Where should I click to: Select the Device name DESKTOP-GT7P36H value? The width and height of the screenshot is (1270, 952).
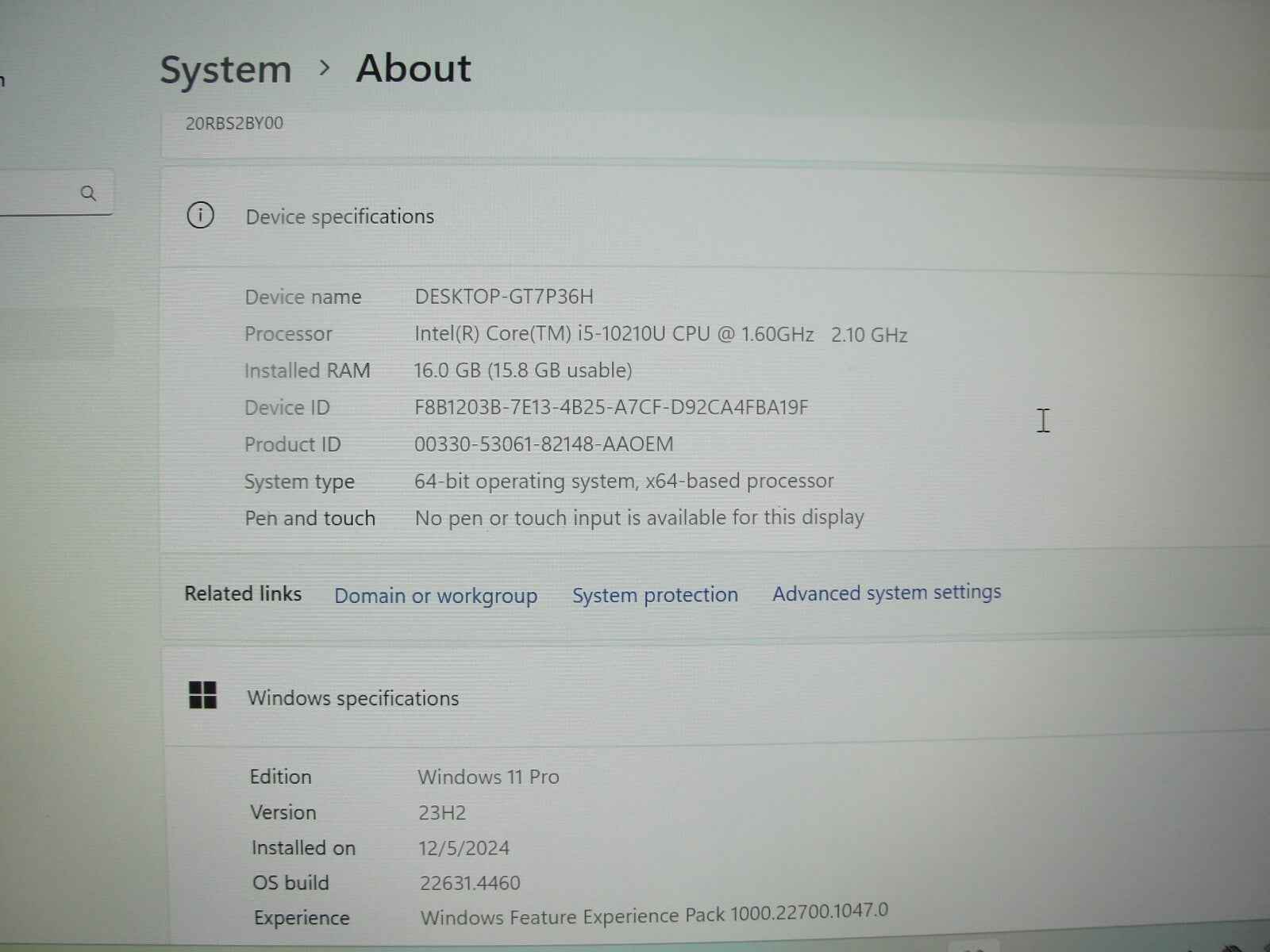click(x=506, y=297)
